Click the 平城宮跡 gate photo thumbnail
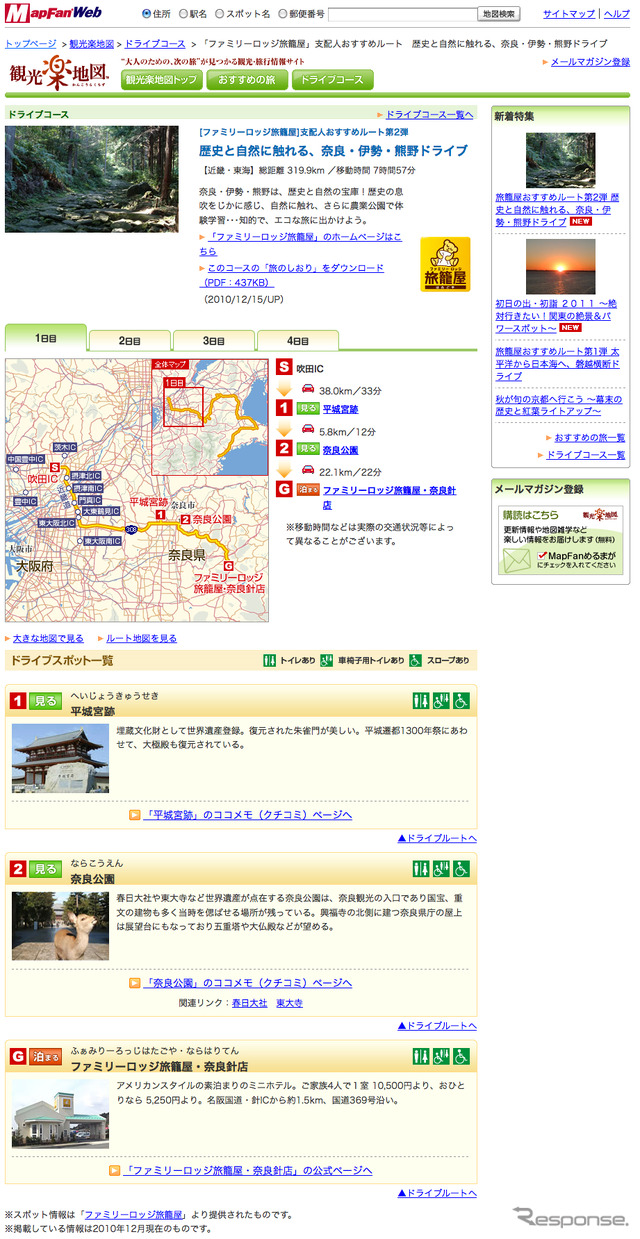The width and height of the screenshot is (640, 1239). [59, 758]
